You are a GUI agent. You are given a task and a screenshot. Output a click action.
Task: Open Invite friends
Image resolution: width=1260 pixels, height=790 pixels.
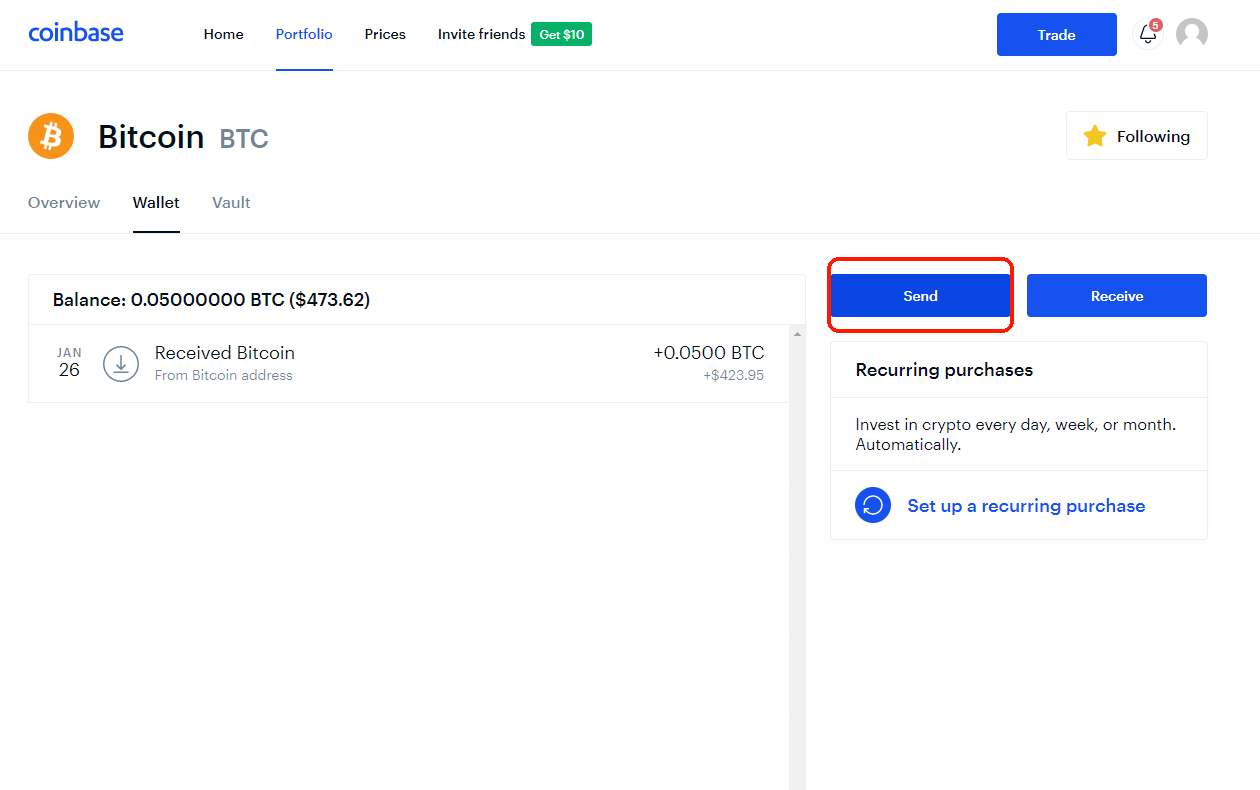pyautogui.click(x=481, y=34)
